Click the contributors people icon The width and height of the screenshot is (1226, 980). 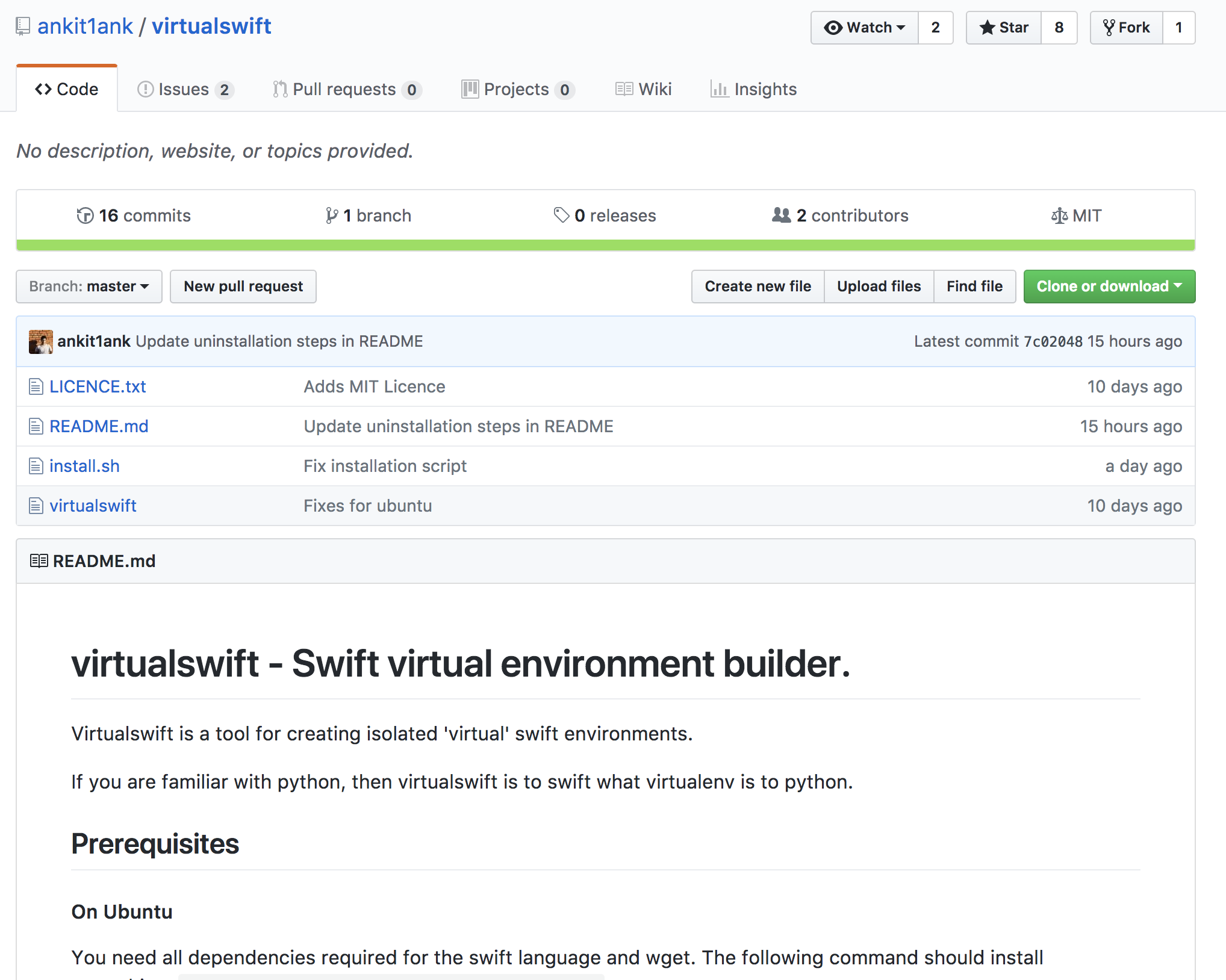[781, 215]
